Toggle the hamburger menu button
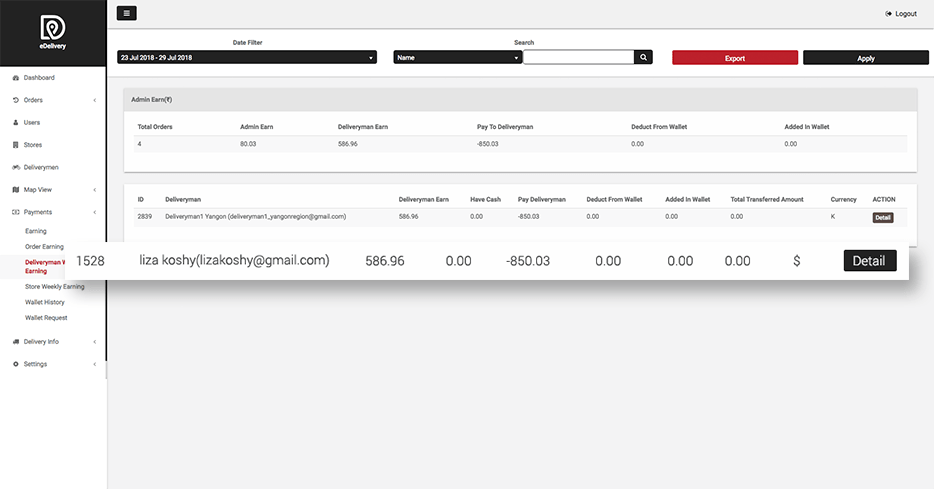Screen dimensions: 934x489 (126, 13)
